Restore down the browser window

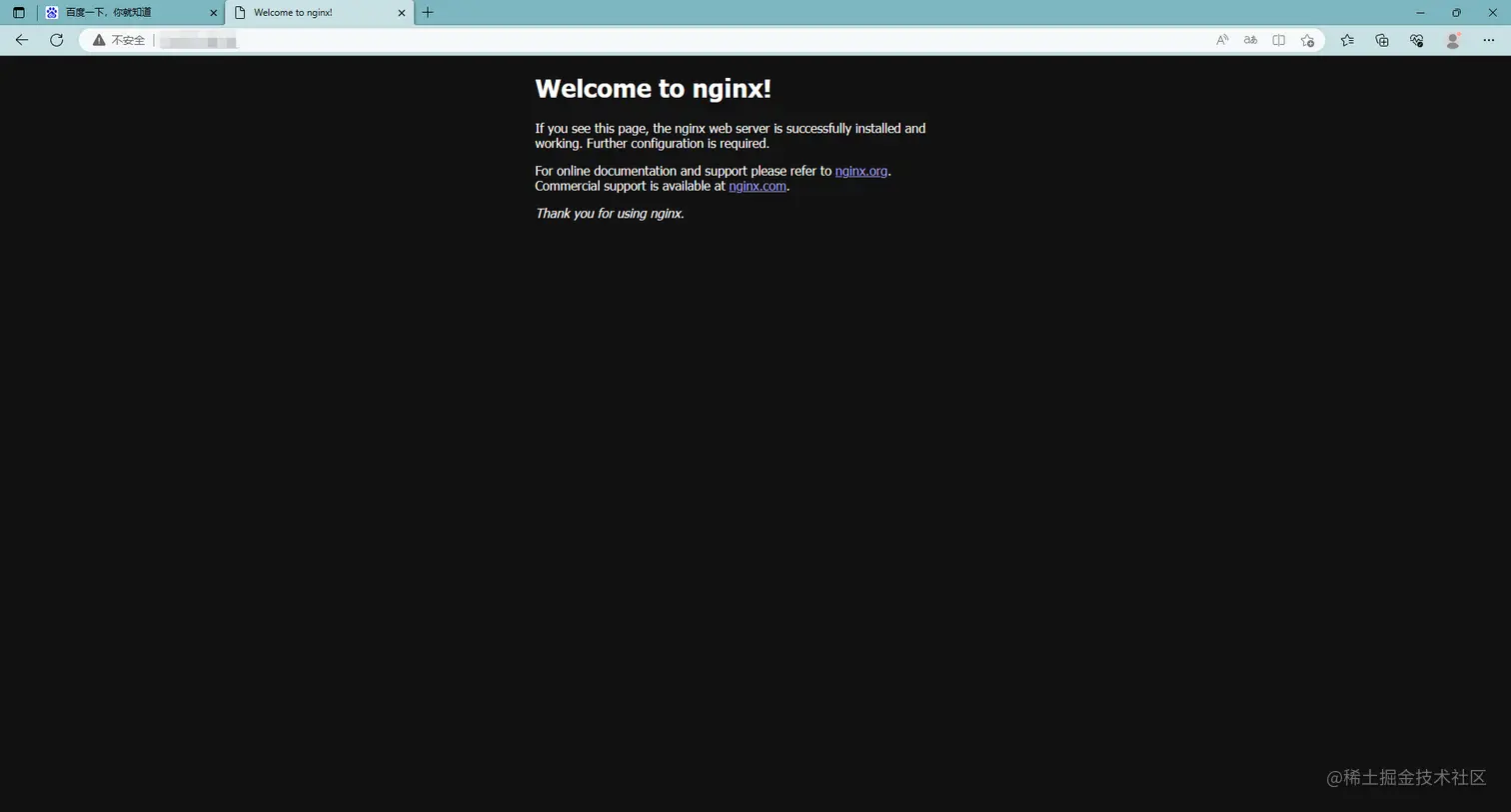tap(1456, 13)
